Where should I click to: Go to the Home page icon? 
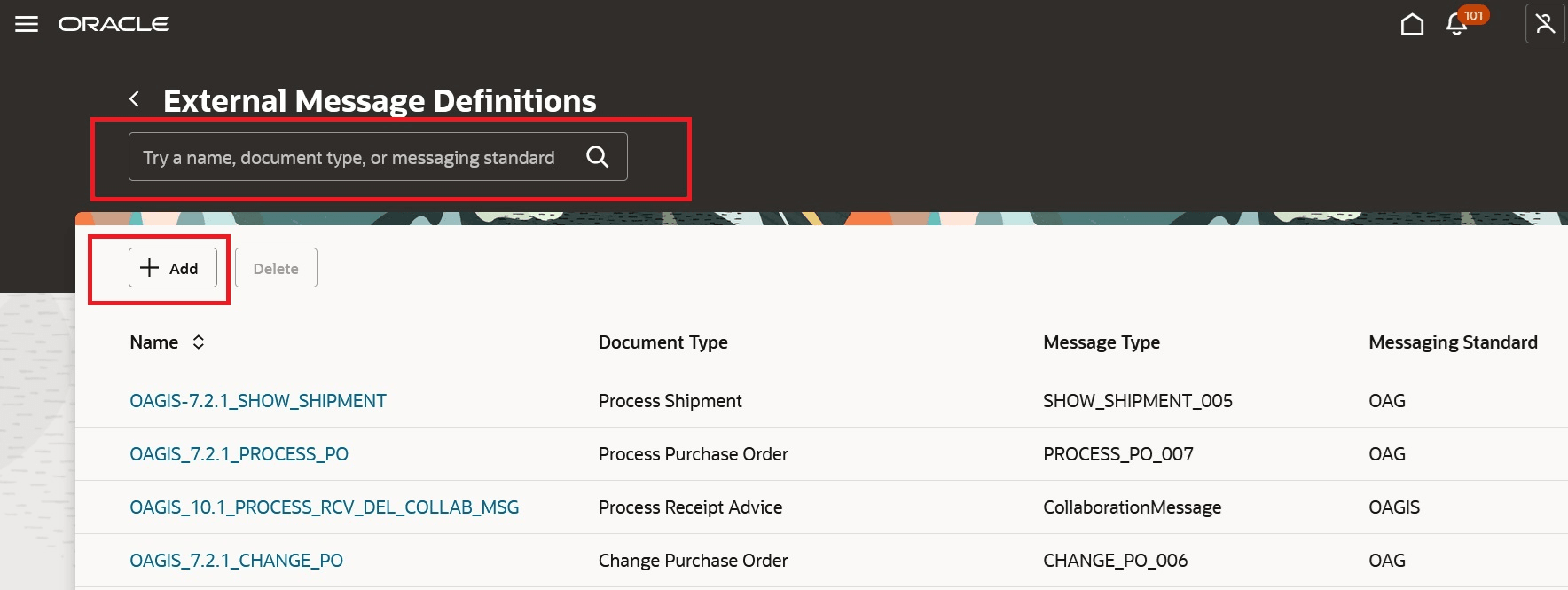1412,24
